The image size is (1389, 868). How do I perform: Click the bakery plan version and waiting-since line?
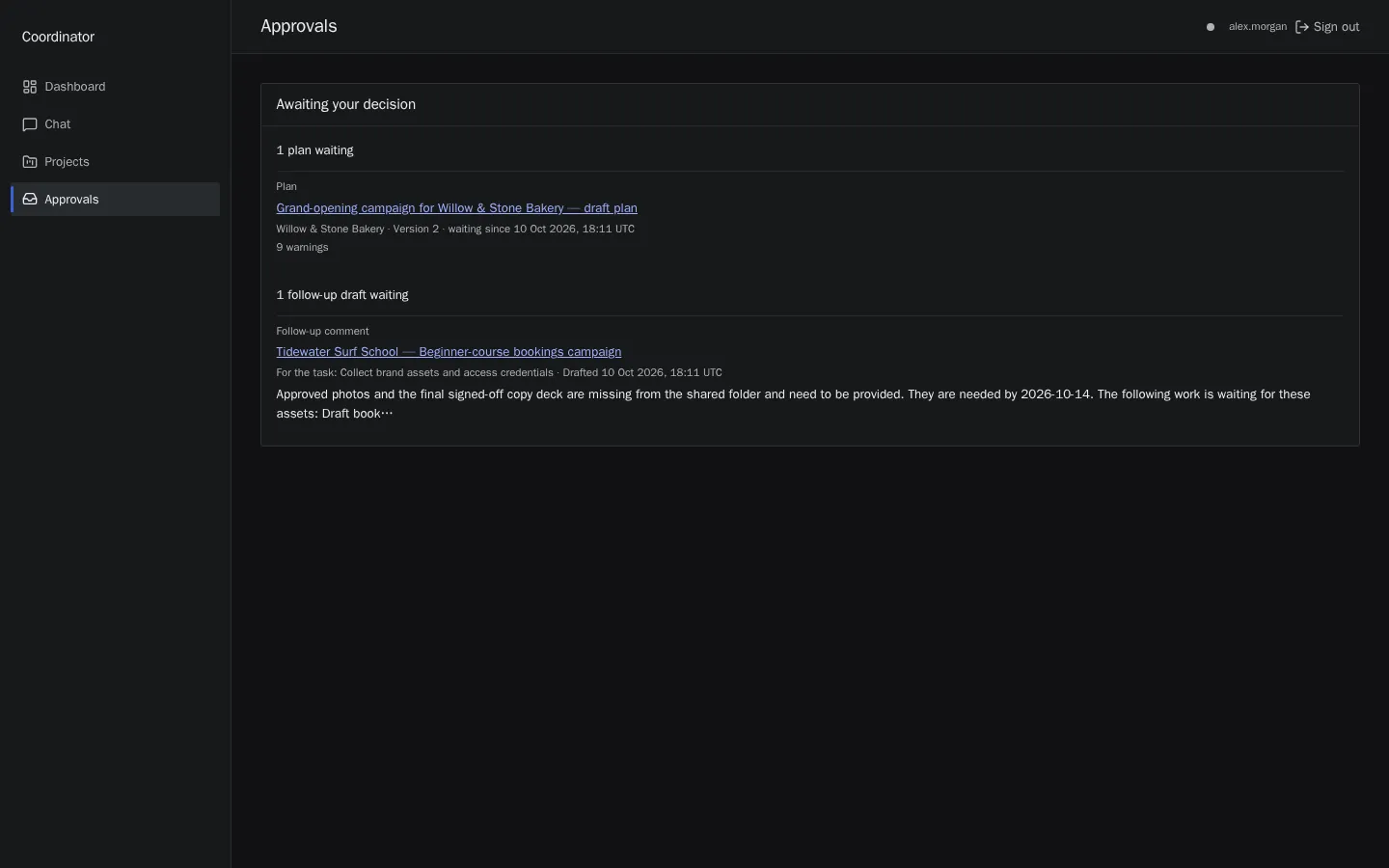tap(455, 230)
